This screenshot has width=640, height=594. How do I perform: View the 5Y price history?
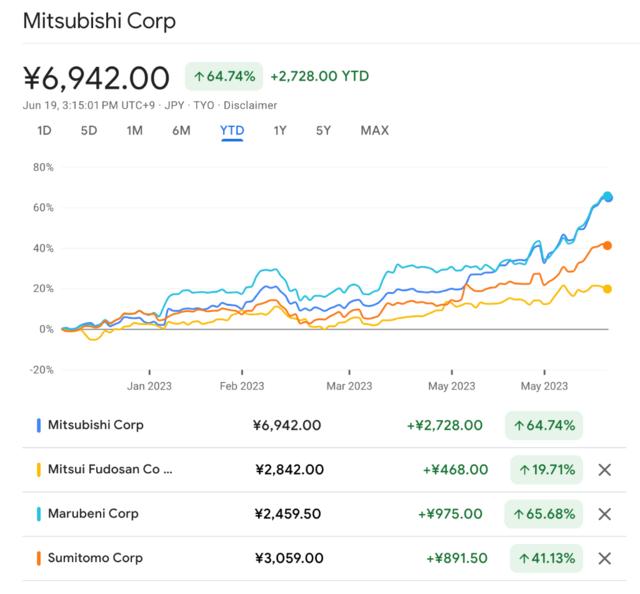pos(323,130)
